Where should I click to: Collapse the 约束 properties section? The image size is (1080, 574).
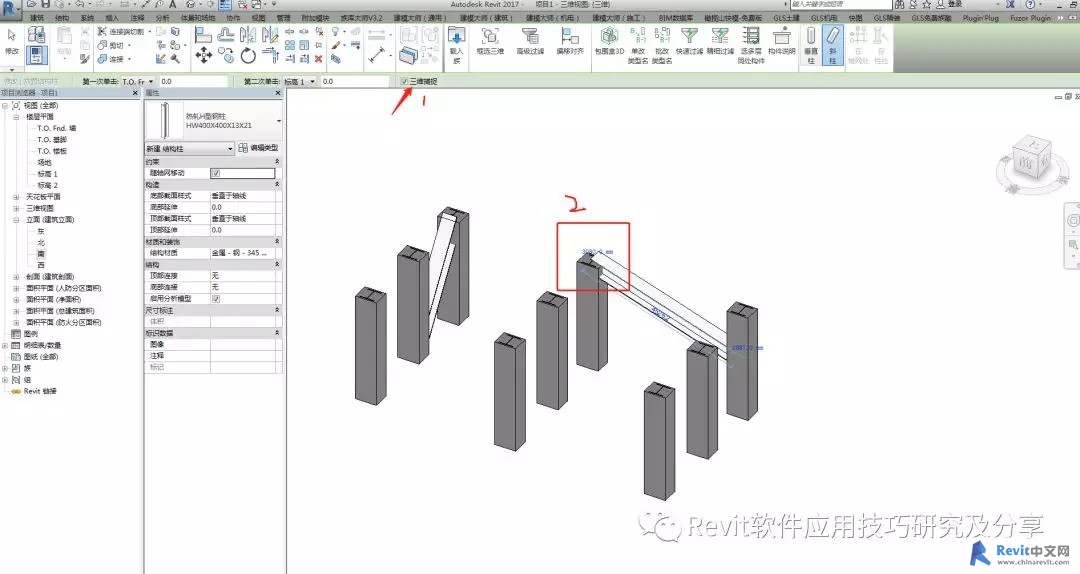(277, 162)
